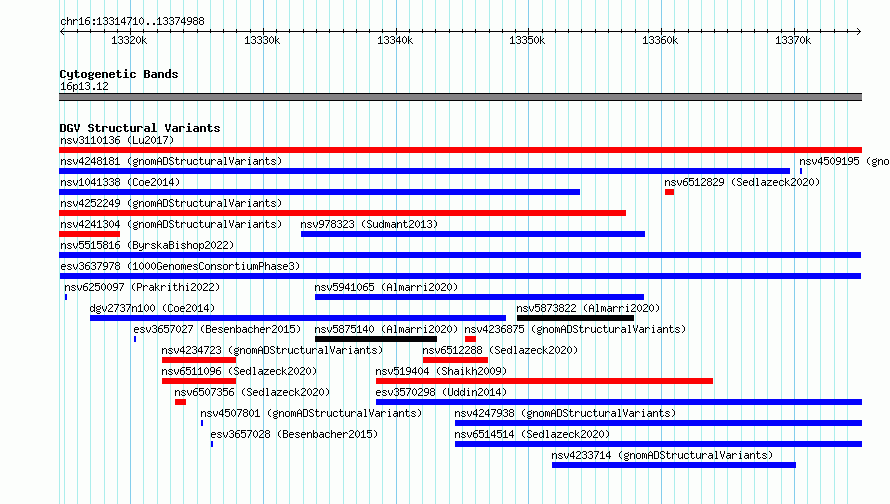
Task: Click the small red nsv6507356 bar
Action: (x=180, y=402)
